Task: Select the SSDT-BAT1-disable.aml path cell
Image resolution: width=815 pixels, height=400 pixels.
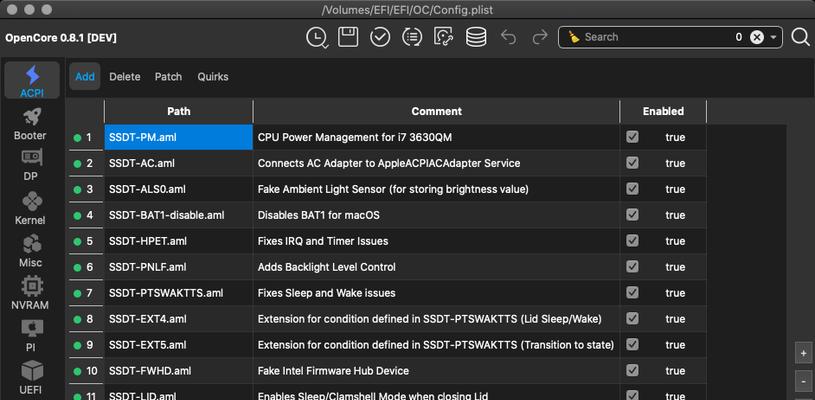Action: (x=179, y=215)
